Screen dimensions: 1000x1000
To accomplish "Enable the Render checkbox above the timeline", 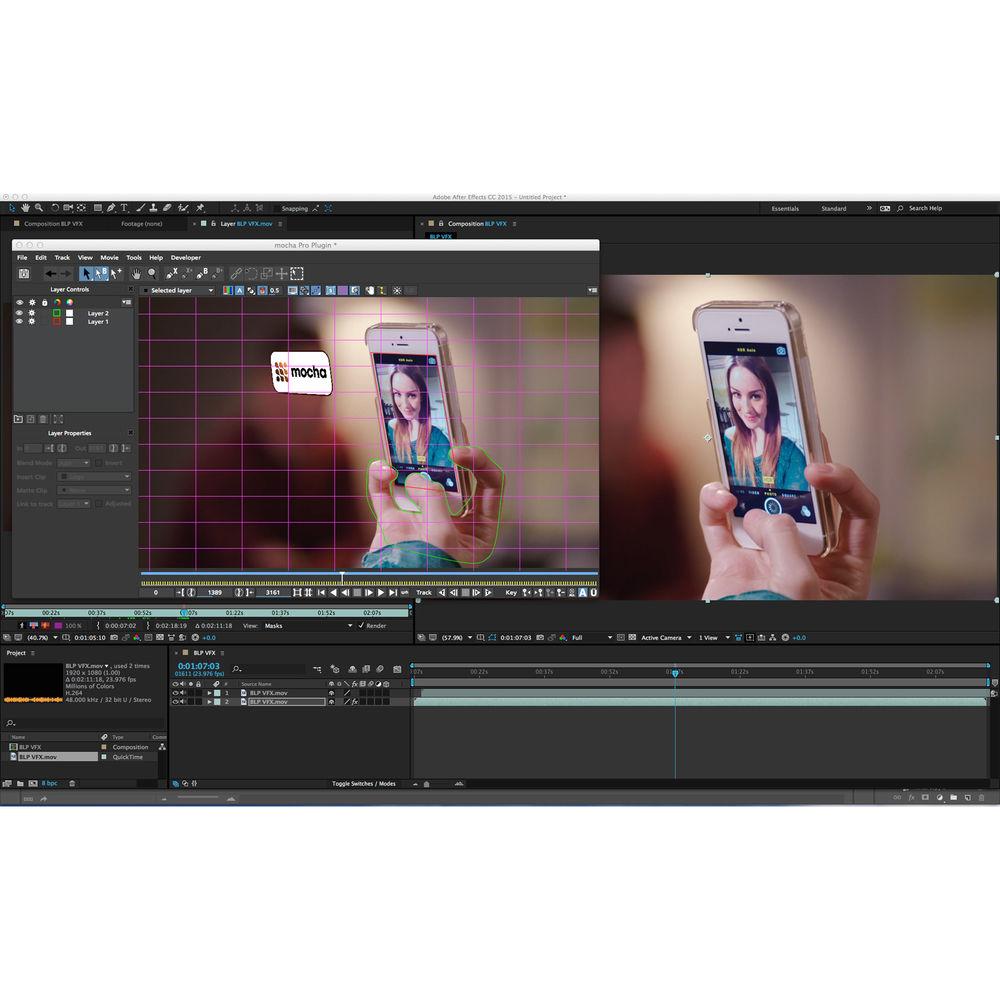I will 361,626.
